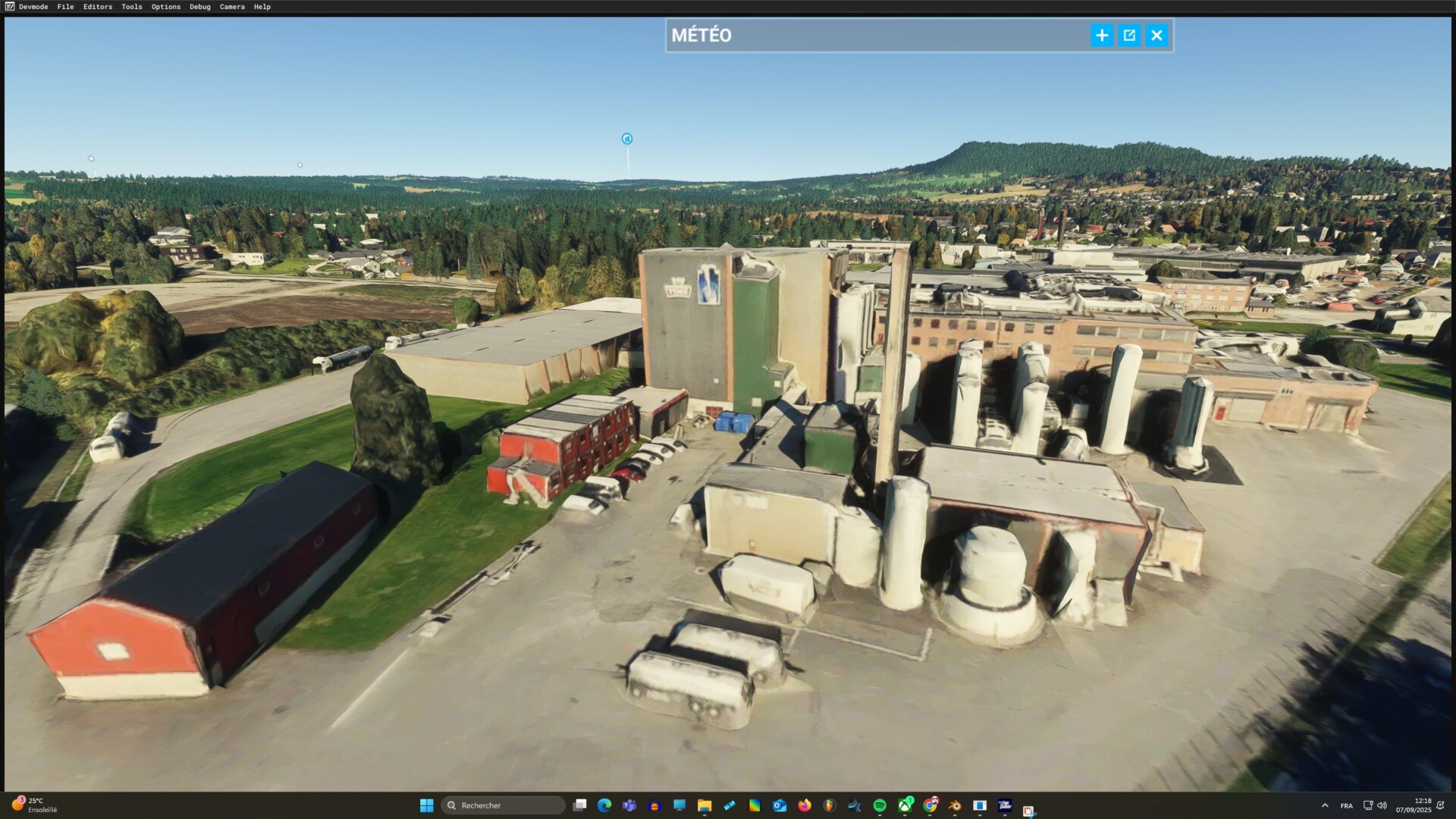Open the Tools menu
This screenshot has height=819, width=1456.
point(131,7)
